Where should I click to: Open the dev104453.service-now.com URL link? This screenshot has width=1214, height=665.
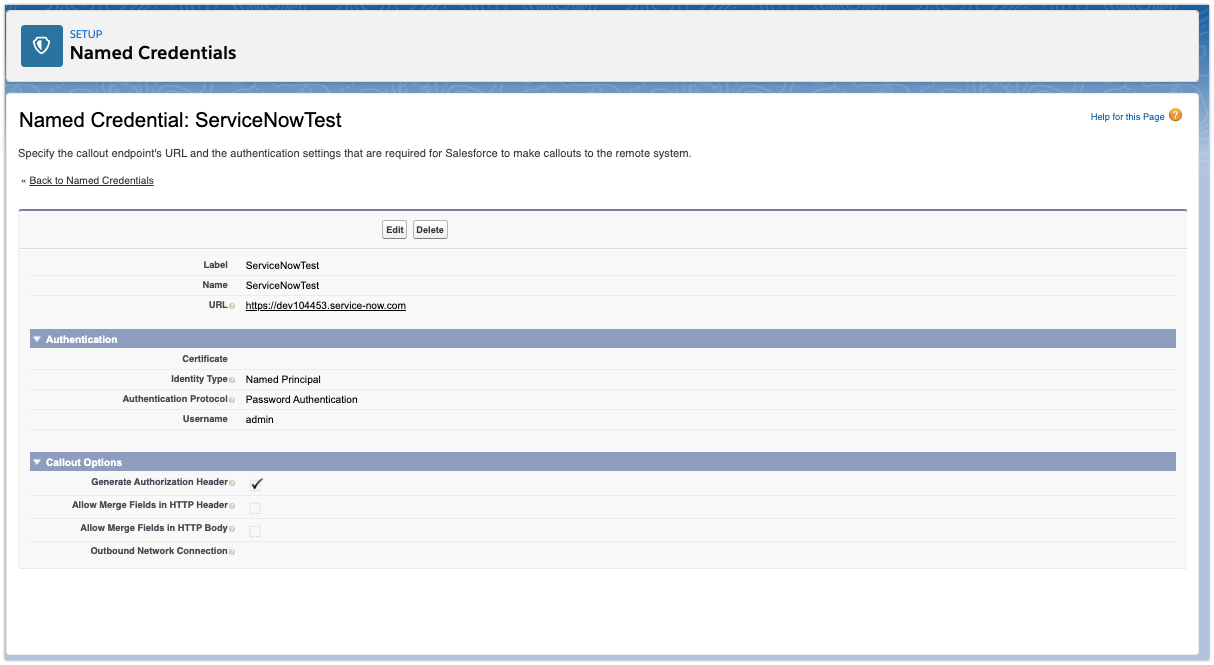325,305
